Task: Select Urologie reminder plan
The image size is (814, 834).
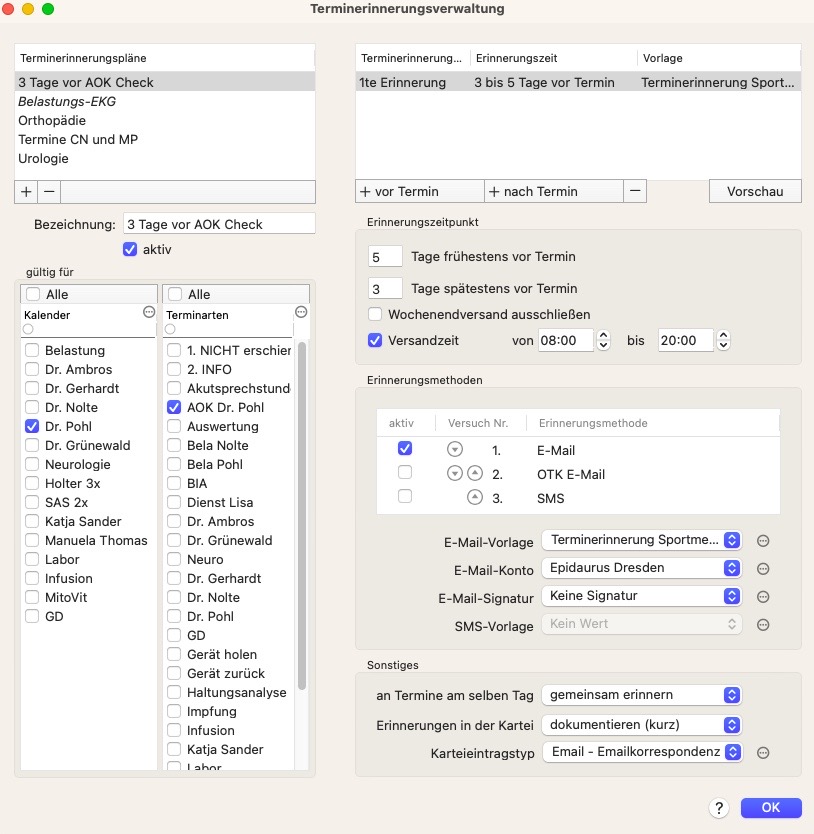Action: (165, 159)
